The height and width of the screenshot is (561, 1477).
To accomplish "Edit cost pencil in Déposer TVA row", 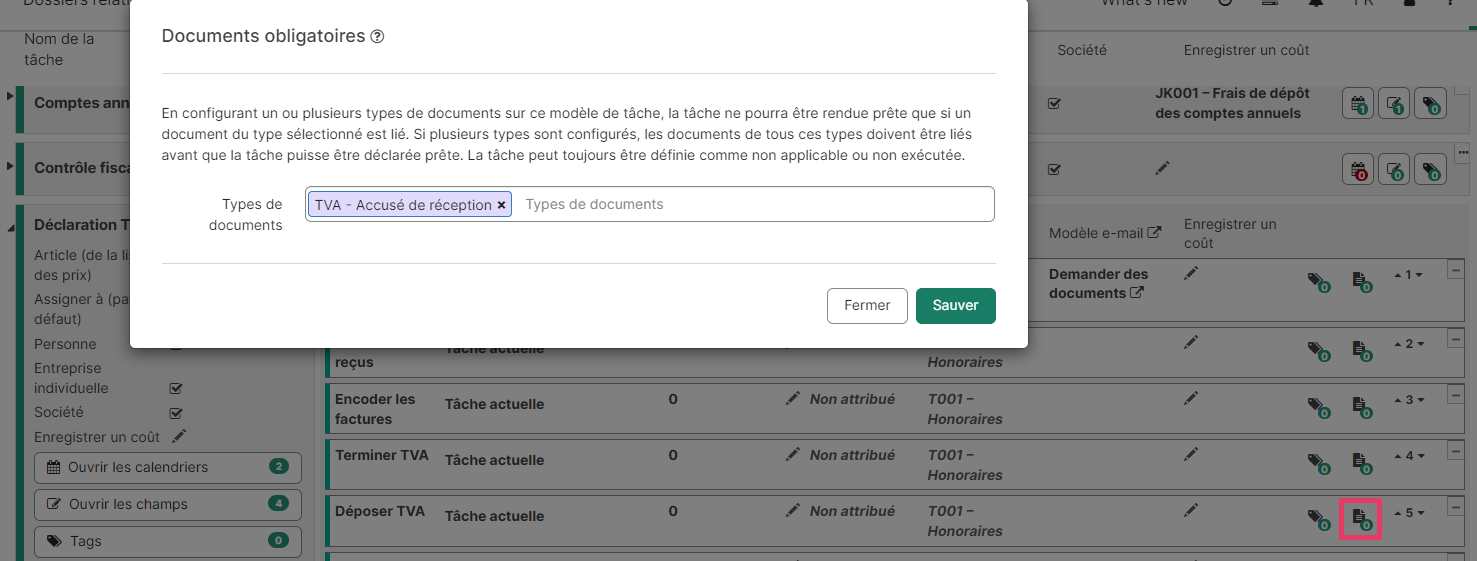I will pyautogui.click(x=1191, y=510).
